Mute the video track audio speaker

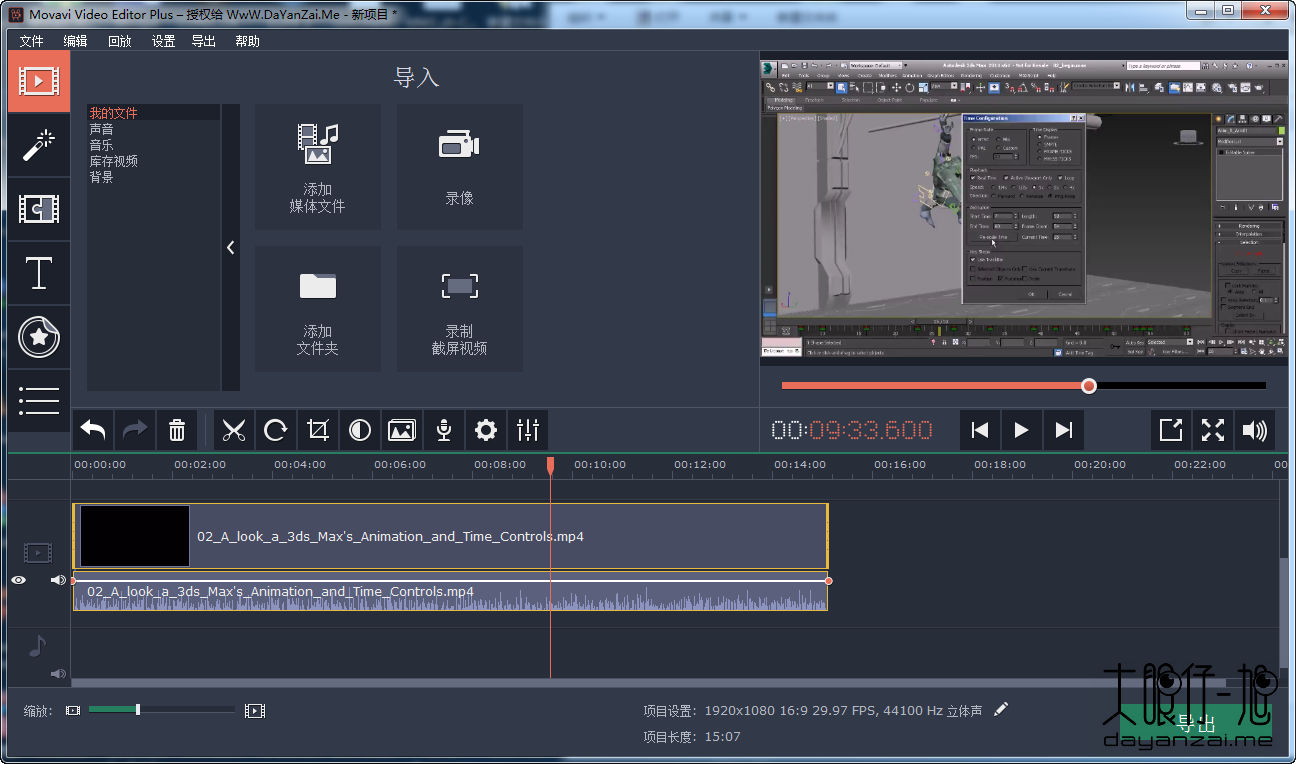point(58,580)
